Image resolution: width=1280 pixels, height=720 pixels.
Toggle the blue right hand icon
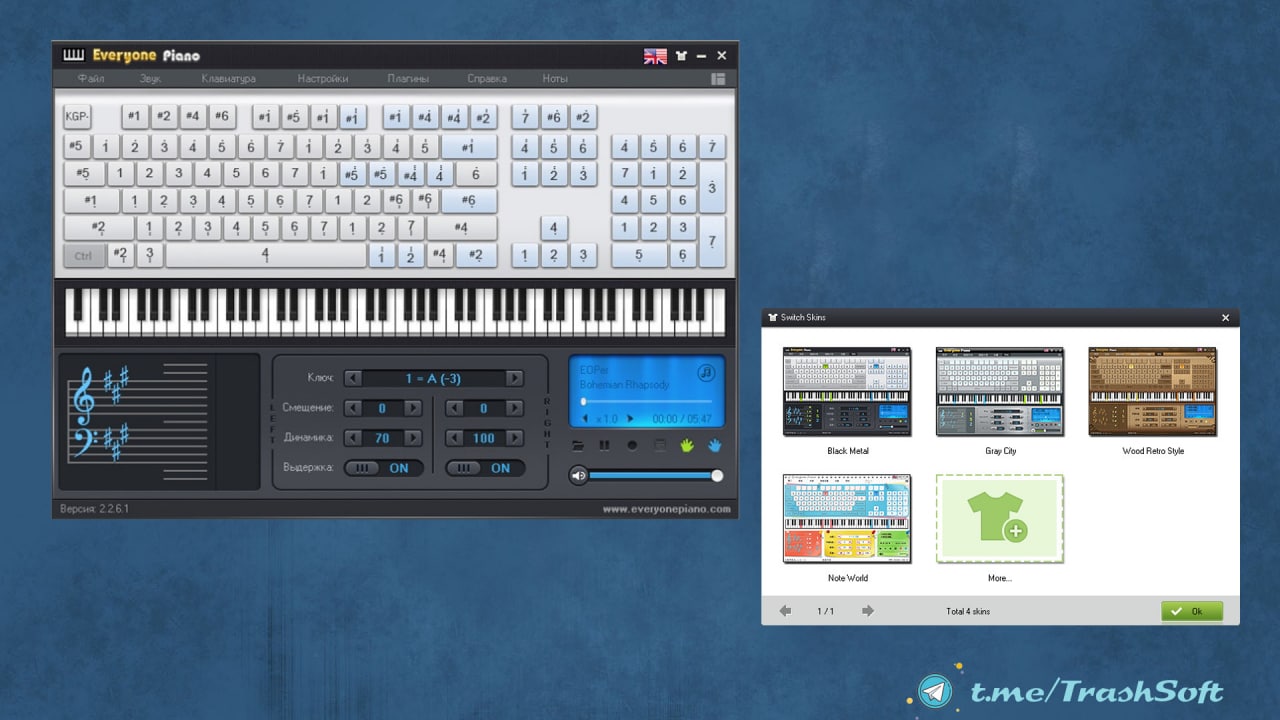point(715,445)
